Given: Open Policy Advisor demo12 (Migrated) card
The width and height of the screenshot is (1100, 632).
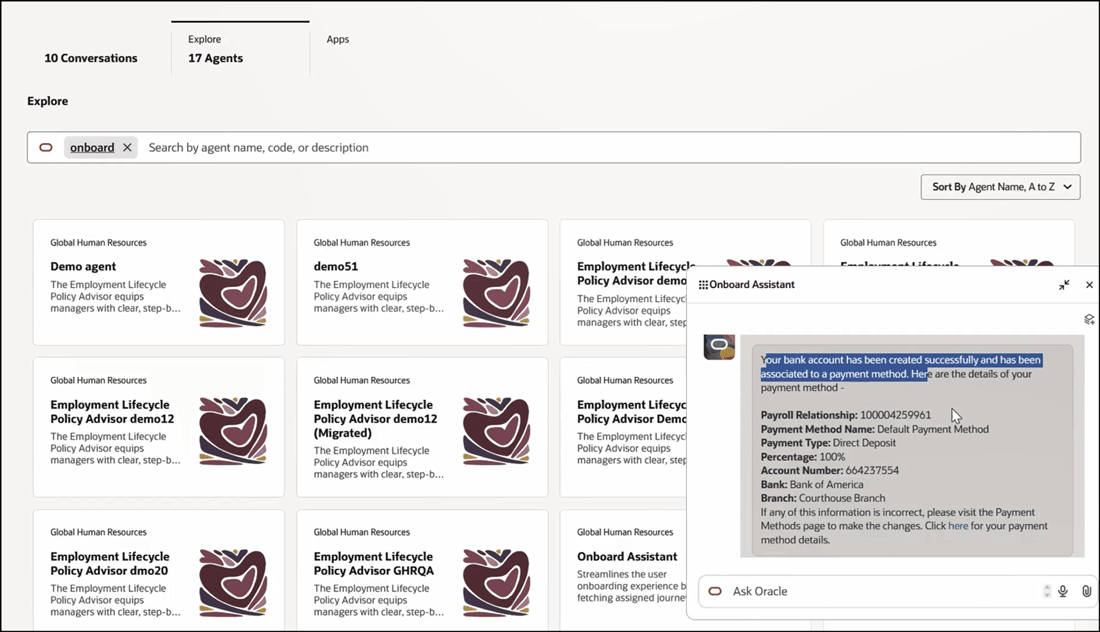Looking at the screenshot, I should point(422,427).
